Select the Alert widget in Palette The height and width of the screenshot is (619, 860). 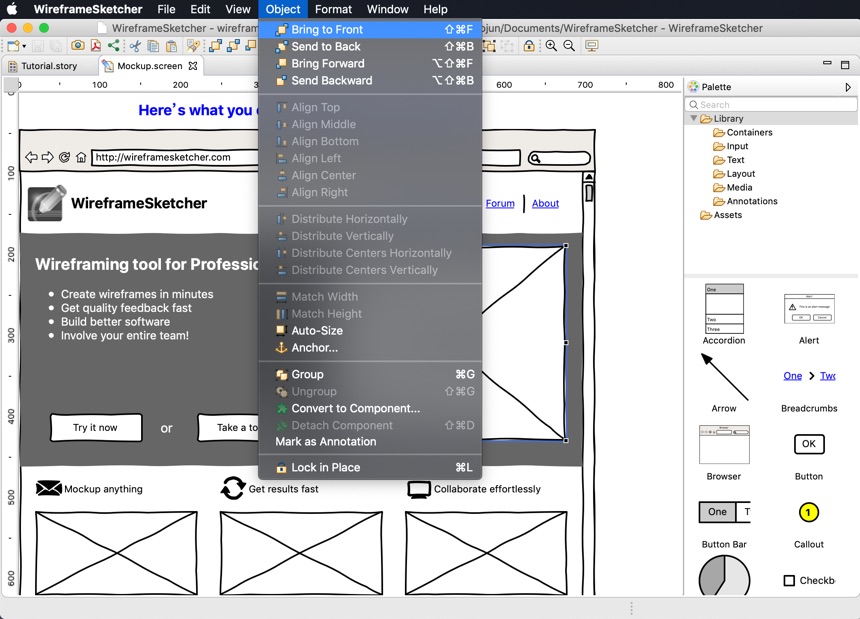point(809,319)
